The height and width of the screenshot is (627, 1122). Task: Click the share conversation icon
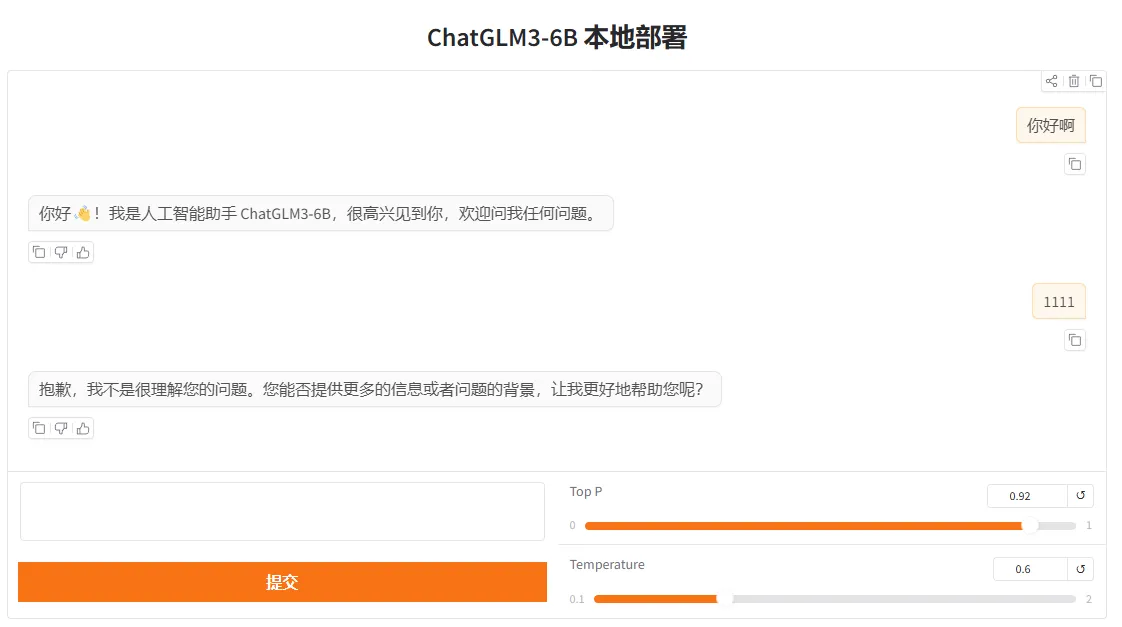1051,81
